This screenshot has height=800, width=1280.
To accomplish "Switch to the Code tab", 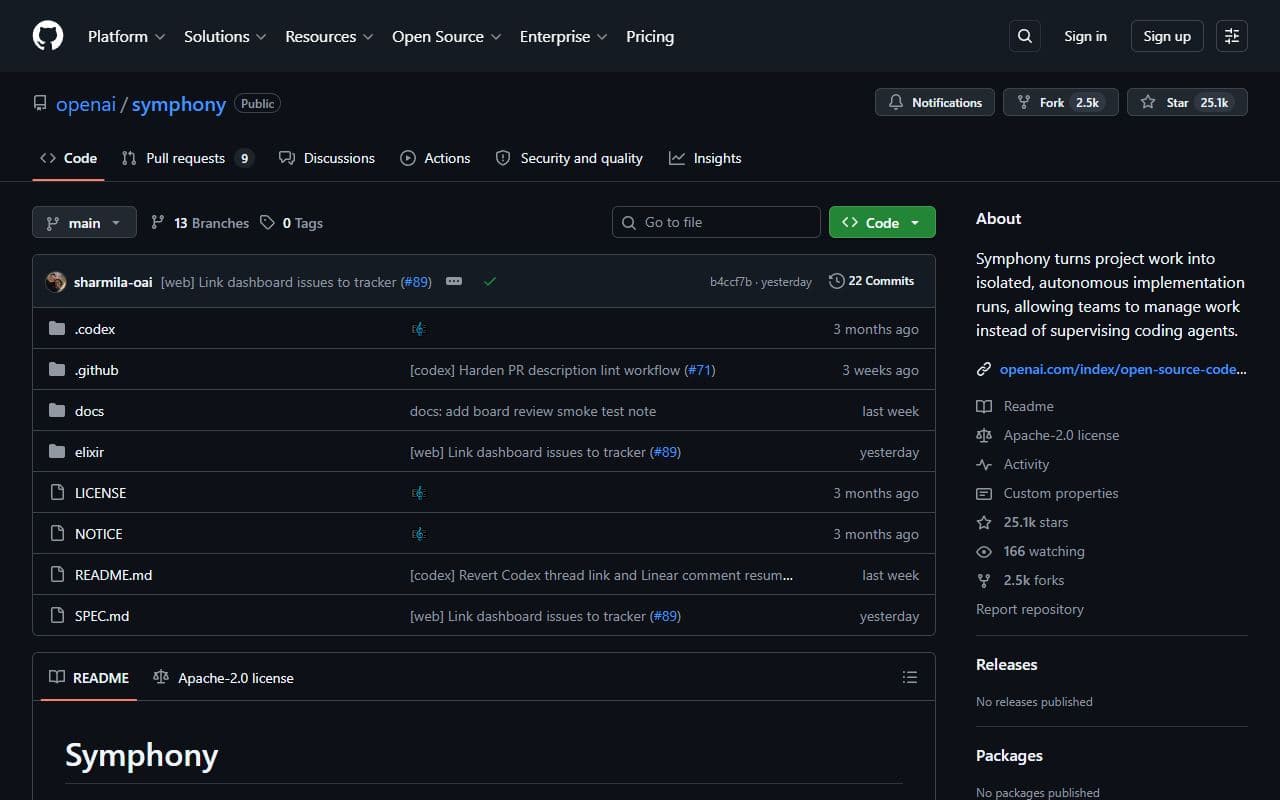I will (68, 158).
